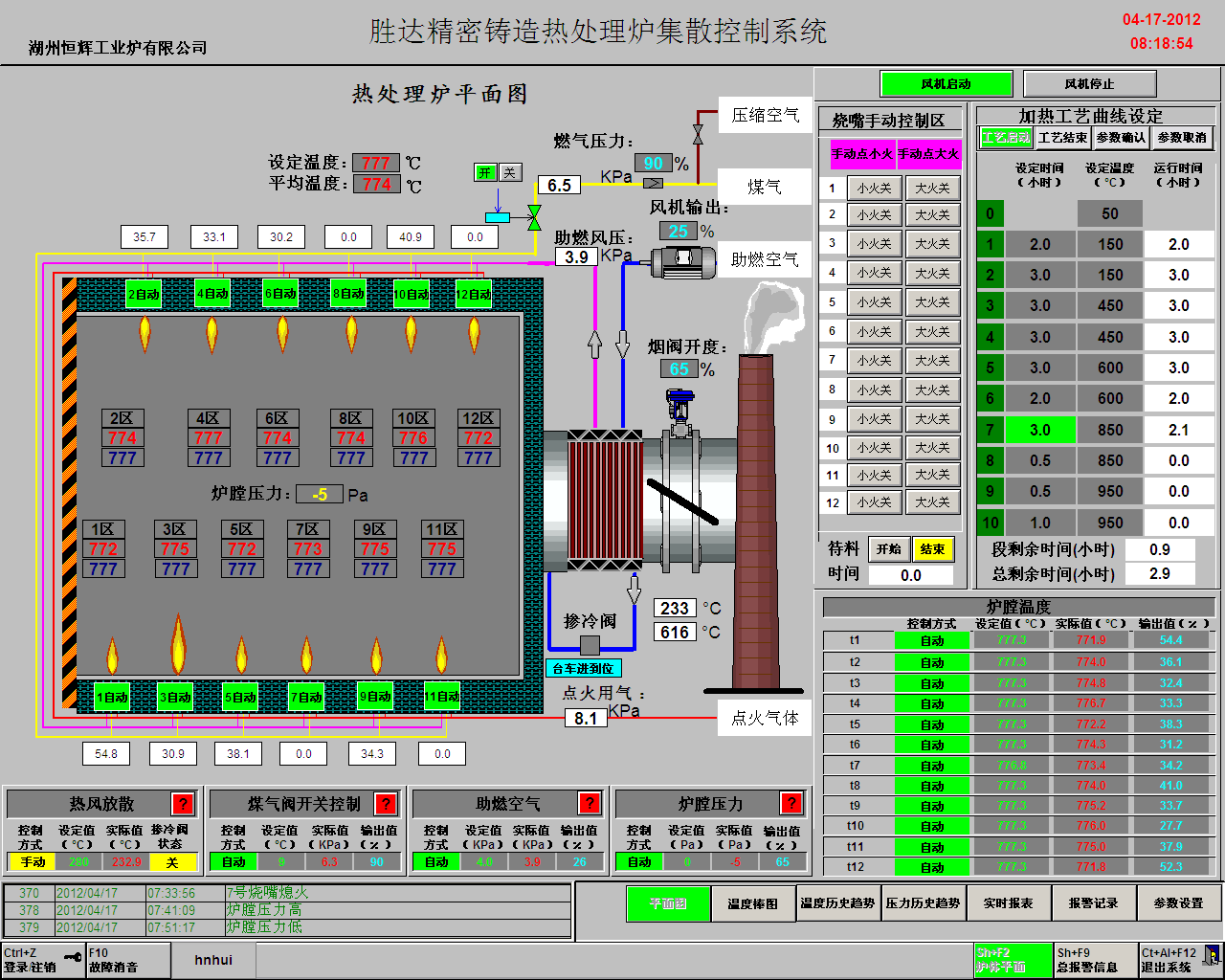Click the green gas valve symbol
The image size is (1225, 980).
tap(534, 217)
